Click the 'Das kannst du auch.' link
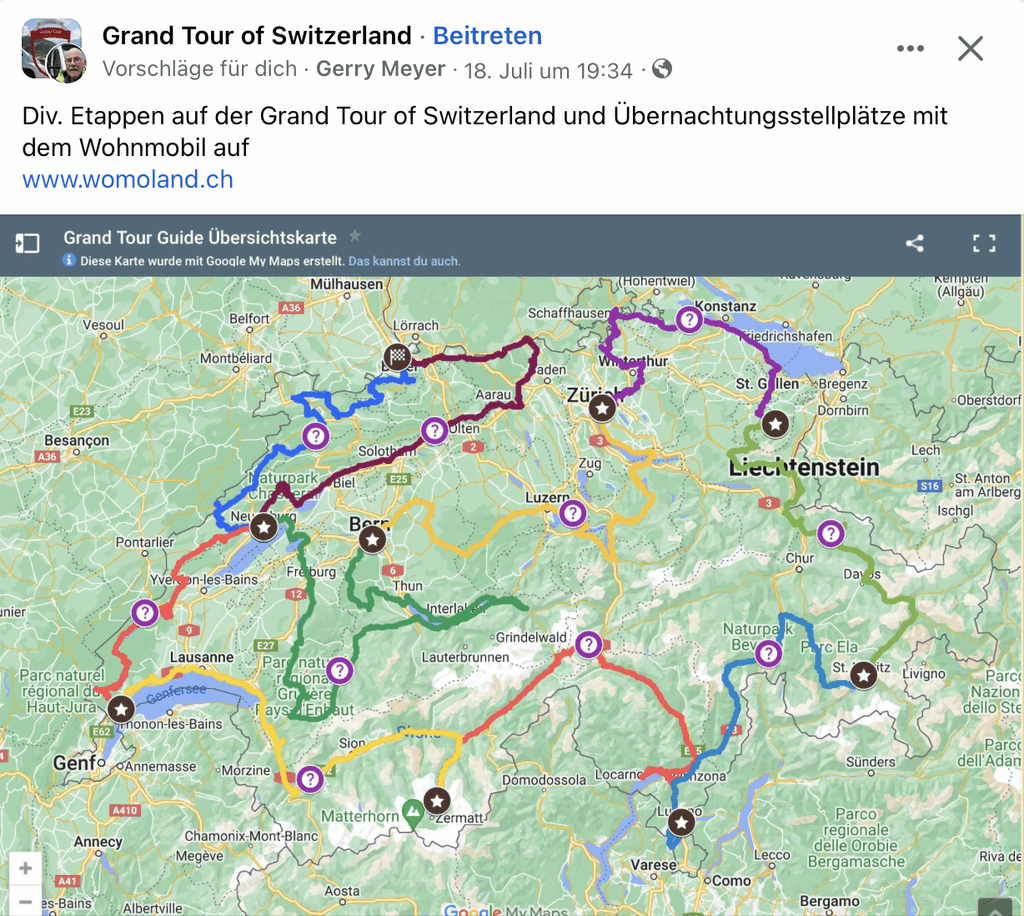The image size is (1024, 916). (404, 261)
